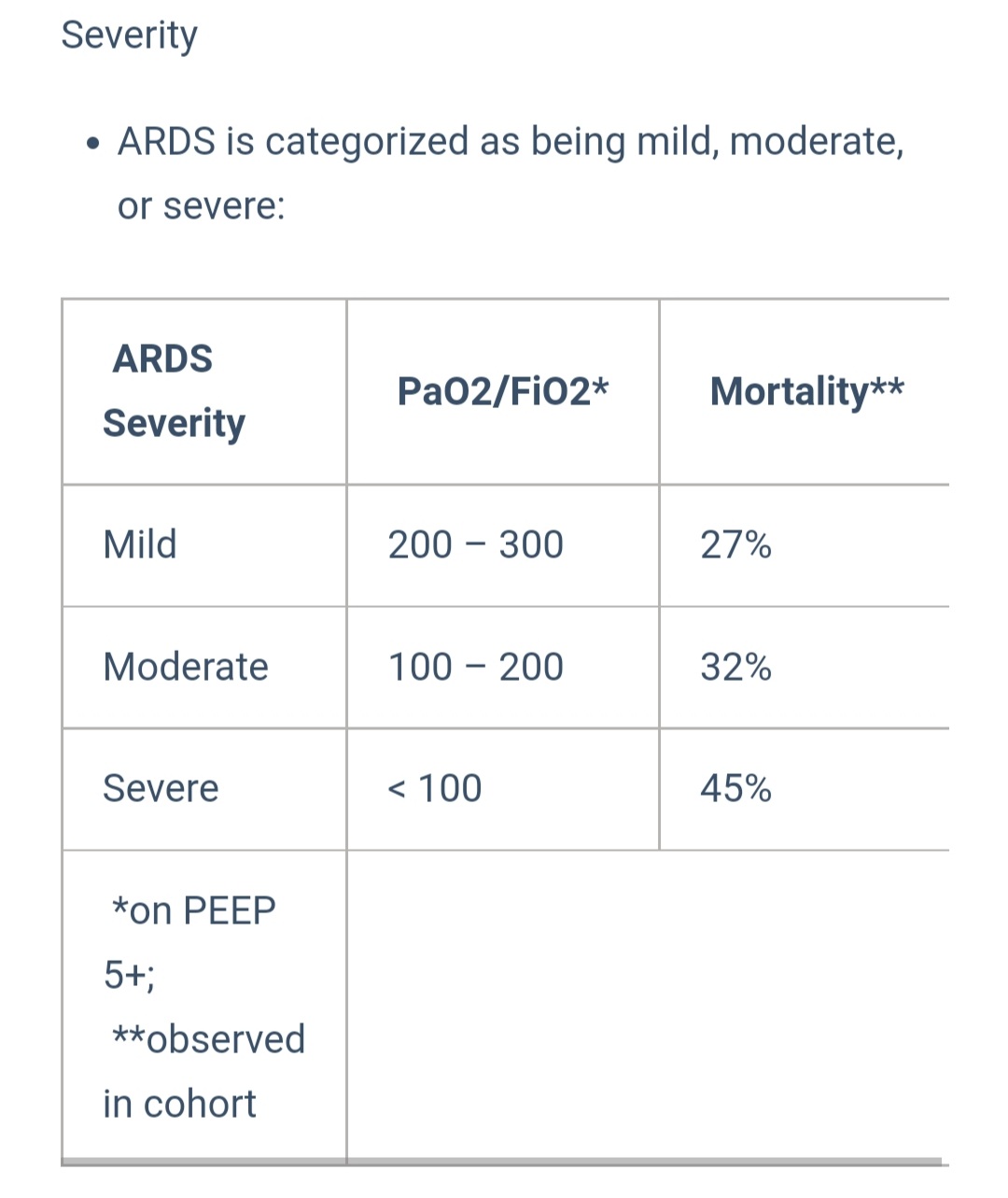Click the 100 – 200 ratio value
The width and height of the screenshot is (1008, 1198).
point(475,667)
